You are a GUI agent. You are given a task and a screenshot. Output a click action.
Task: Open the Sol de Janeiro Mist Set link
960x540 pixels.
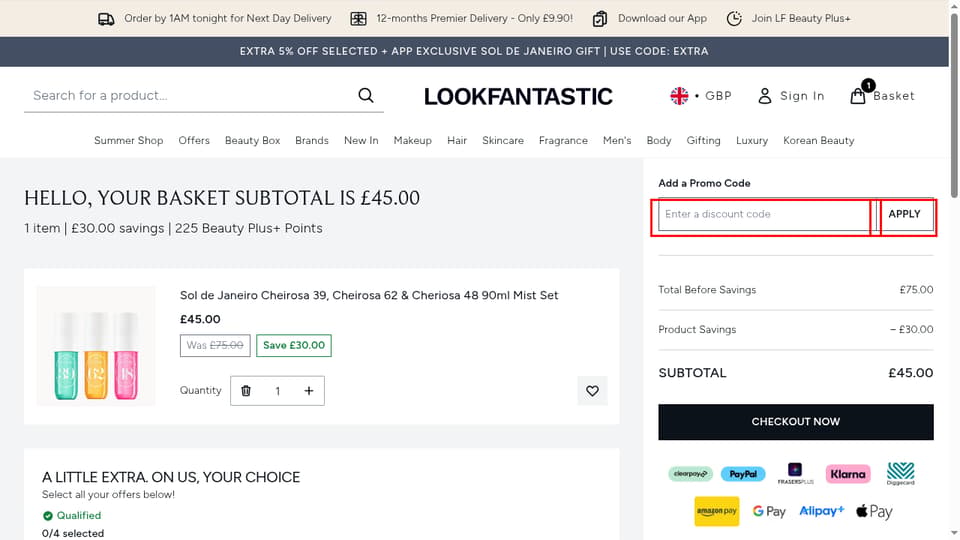tap(369, 295)
